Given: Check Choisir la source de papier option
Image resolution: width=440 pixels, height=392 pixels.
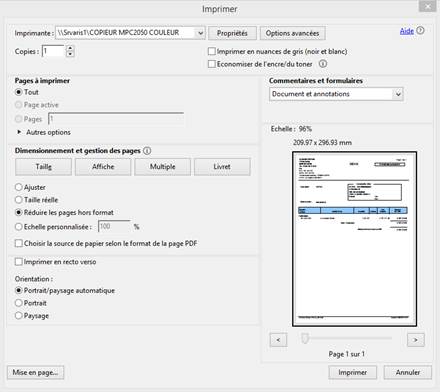Looking at the screenshot, I should click(x=19, y=243).
